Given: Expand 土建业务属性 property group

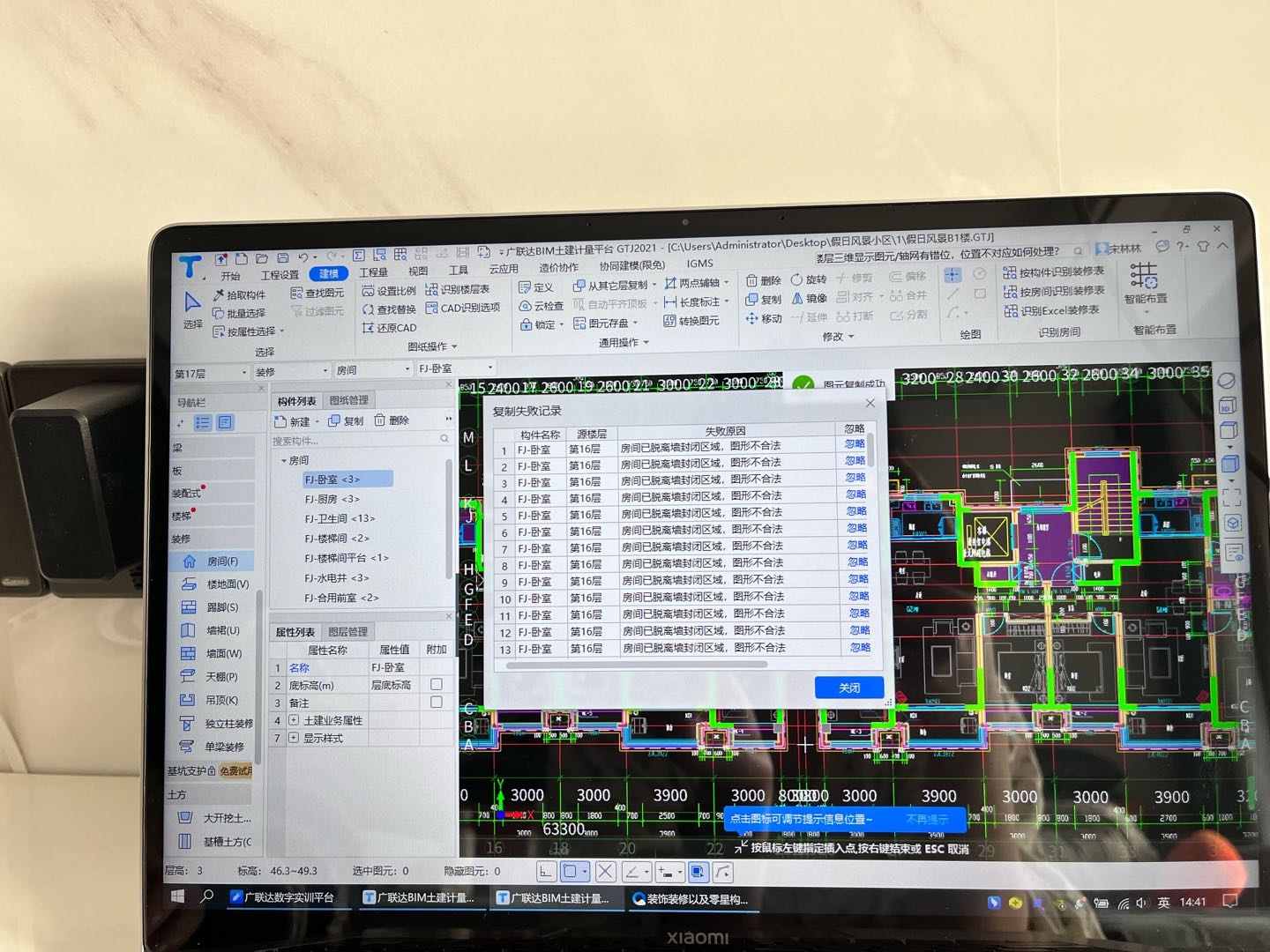Looking at the screenshot, I should click(x=294, y=720).
